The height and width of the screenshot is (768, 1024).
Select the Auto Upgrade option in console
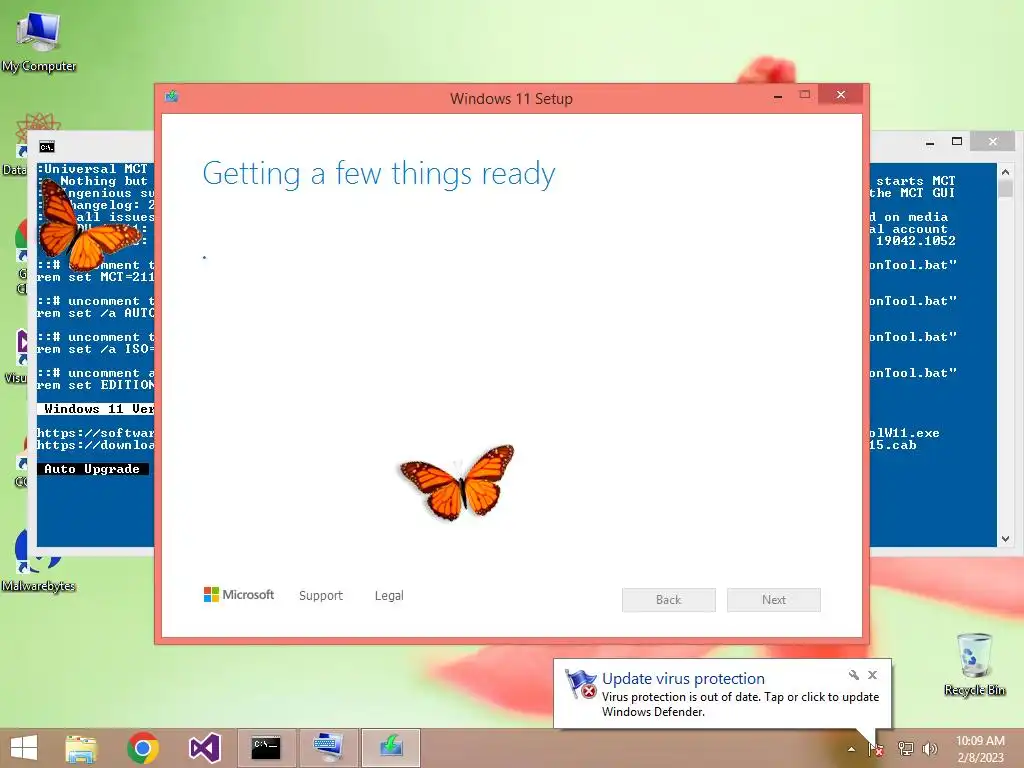(92, 469)
